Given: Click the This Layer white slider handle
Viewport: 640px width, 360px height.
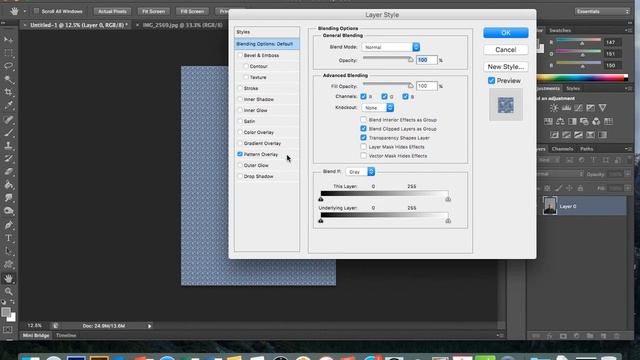Looking at the screenshot, I should pyautogui.click(x=448, y=199).
